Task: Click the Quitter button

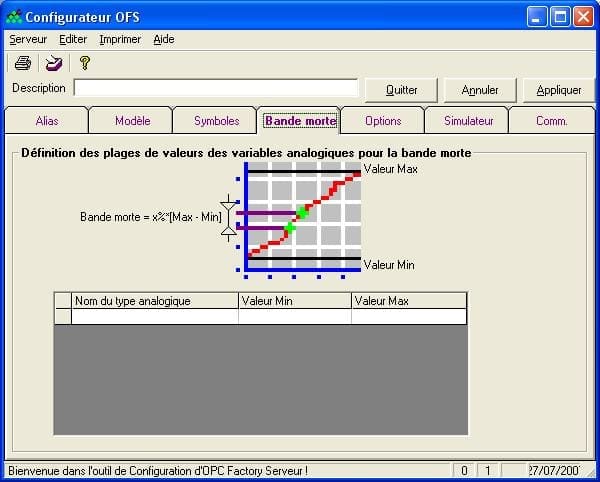Action: 401,90
